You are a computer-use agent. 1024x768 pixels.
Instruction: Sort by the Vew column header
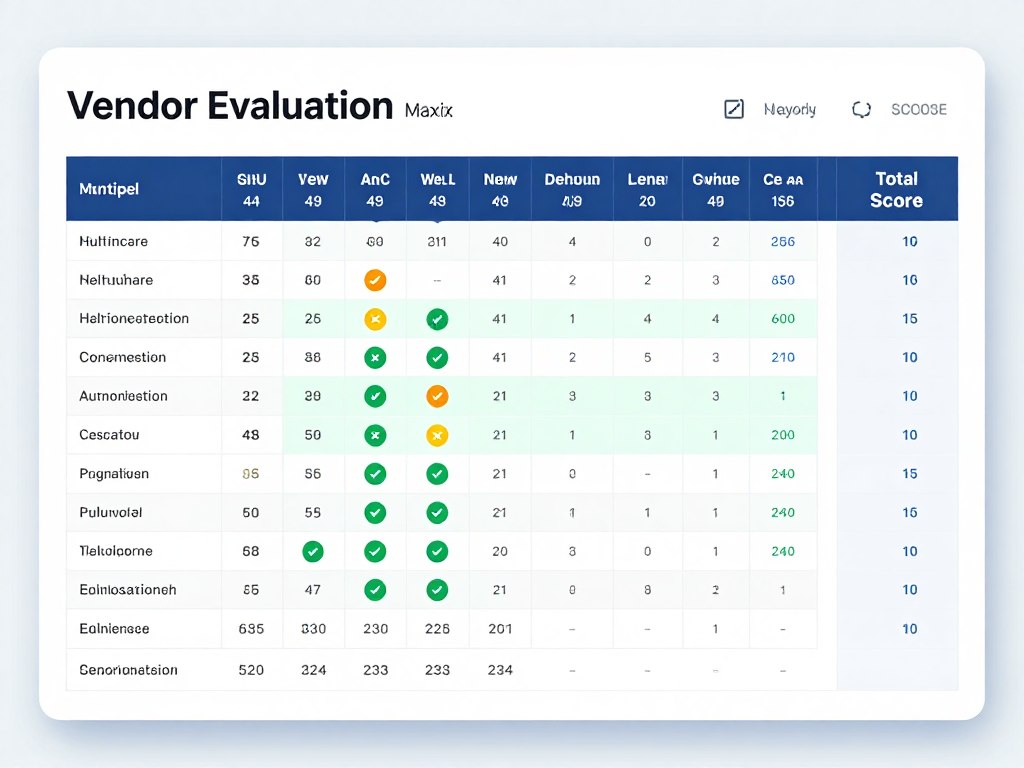pos(313,190)
